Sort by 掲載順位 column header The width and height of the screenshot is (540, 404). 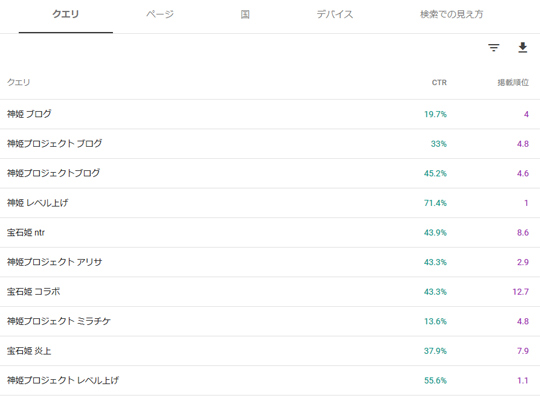click(513, 83)
